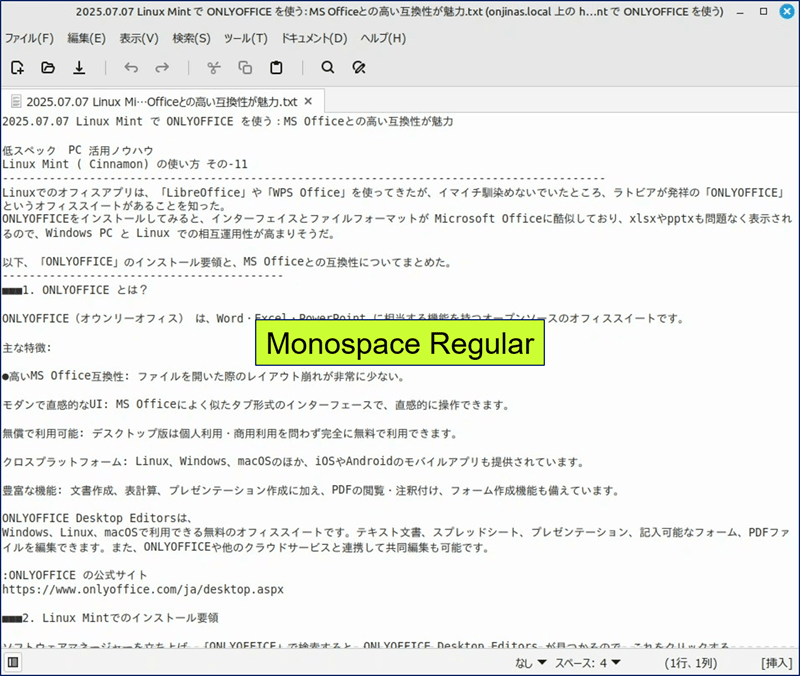
Task: Paste from clipboard icon
Action: coord(276,67)
